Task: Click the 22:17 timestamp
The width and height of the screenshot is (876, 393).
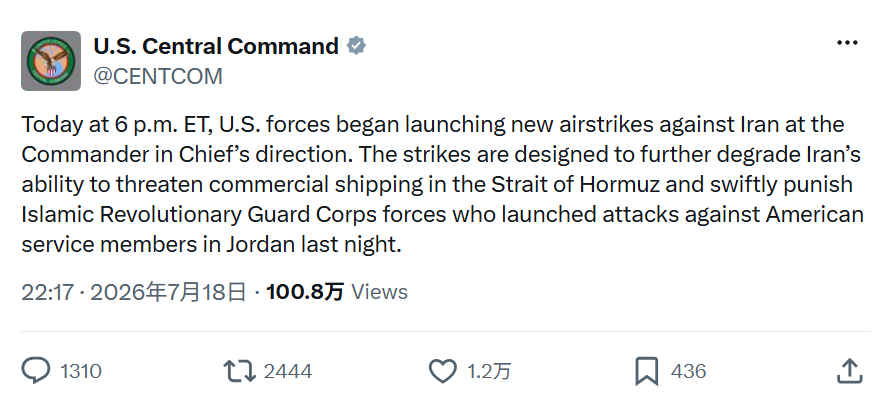Action: point(47,292)
